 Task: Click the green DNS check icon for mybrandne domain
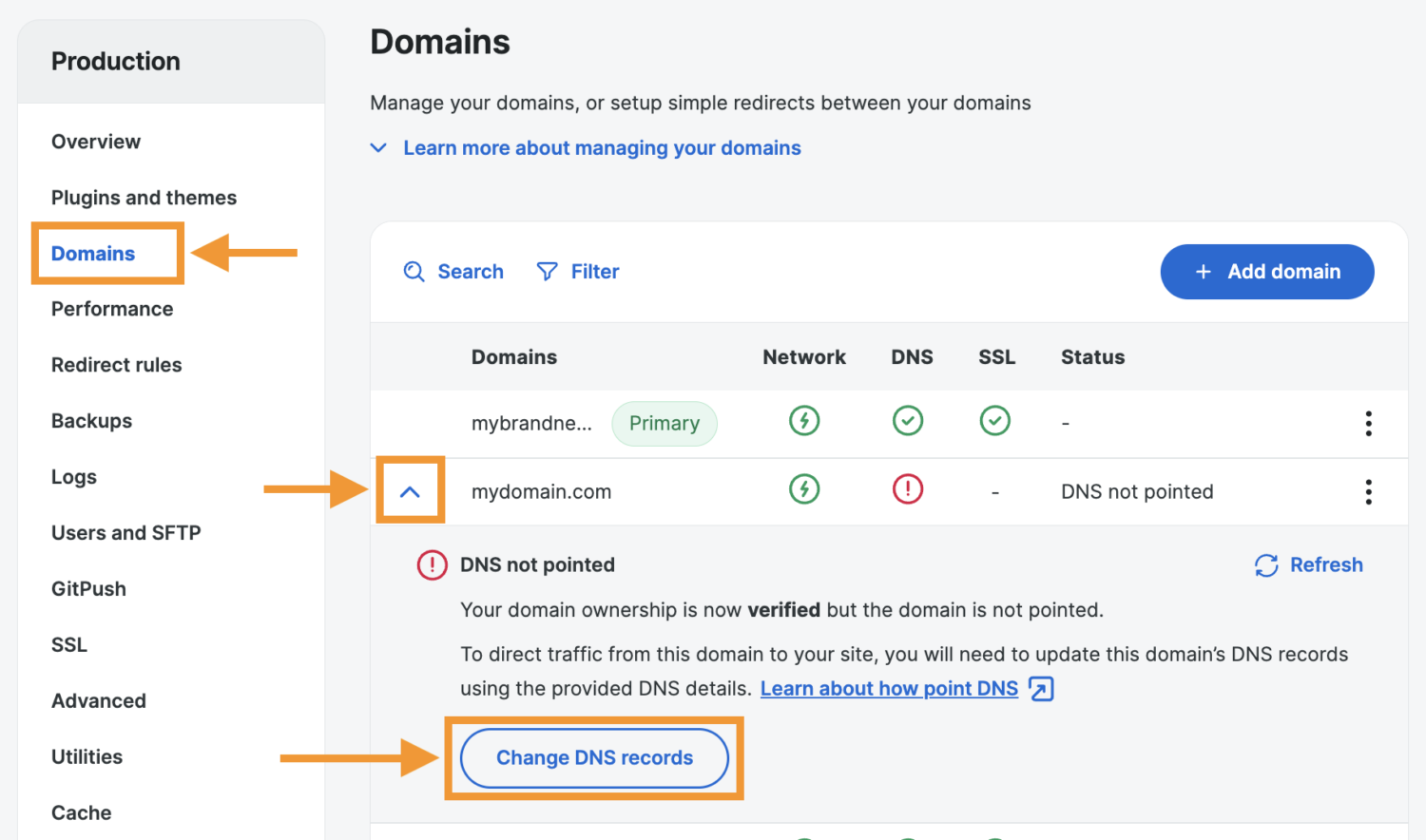point(907,421)
